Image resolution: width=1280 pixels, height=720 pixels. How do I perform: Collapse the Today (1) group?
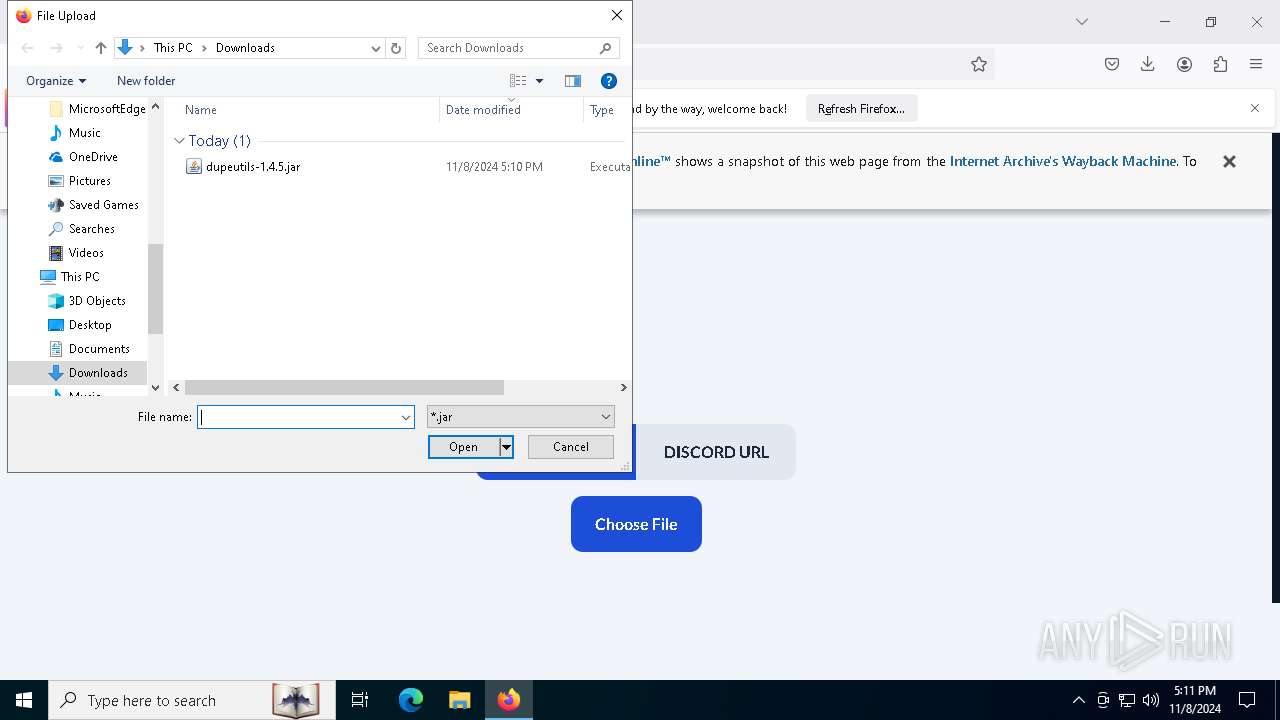click(179, 141)
